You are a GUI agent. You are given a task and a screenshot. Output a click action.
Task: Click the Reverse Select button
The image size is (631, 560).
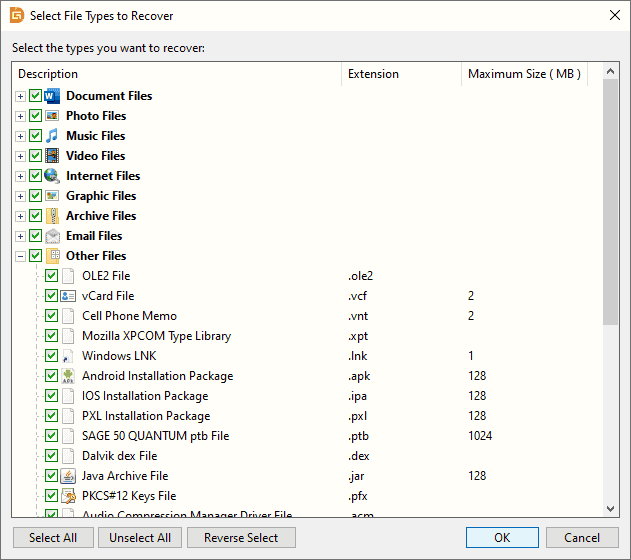[241, 538]
